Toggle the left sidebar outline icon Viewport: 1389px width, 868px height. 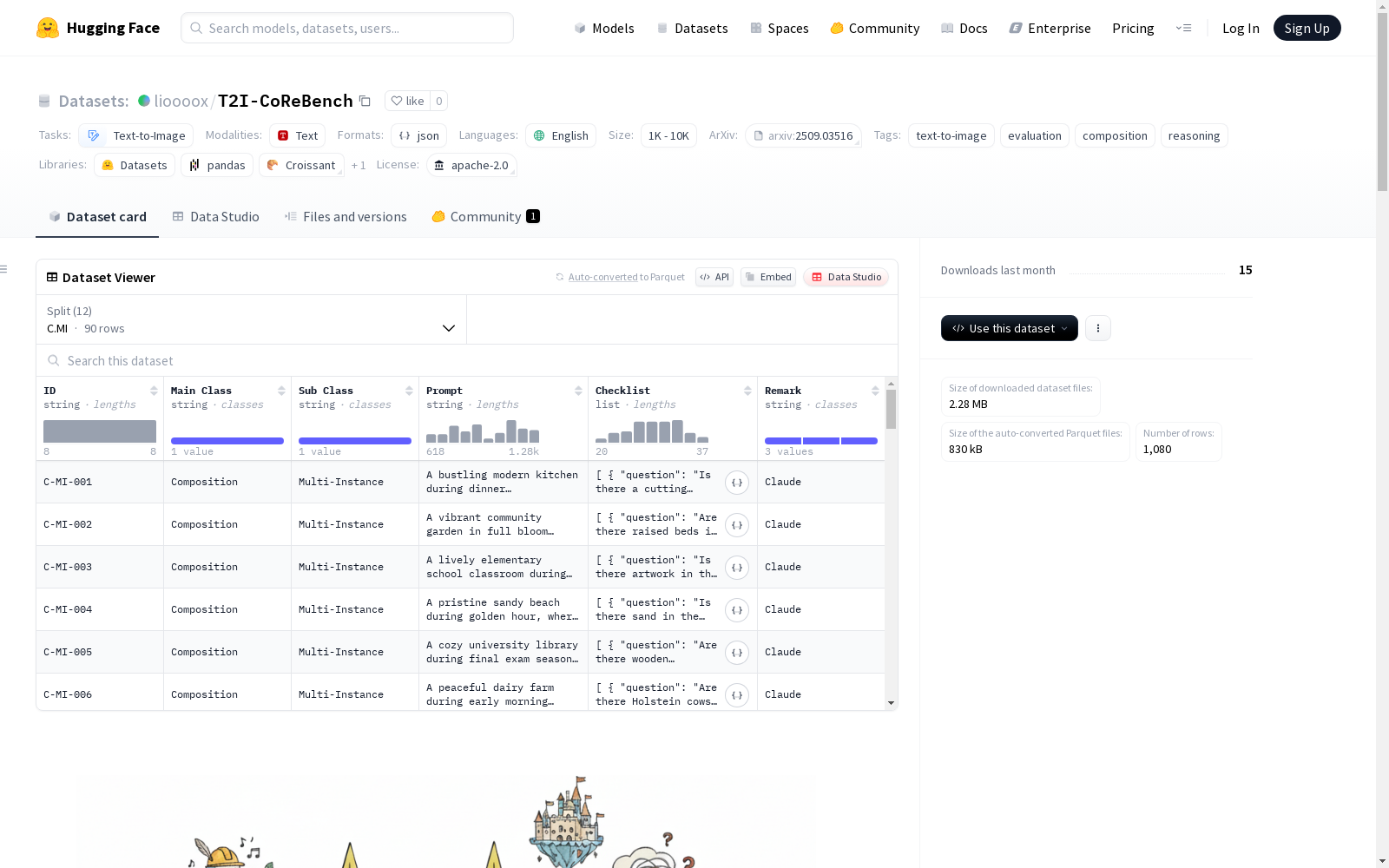click(4, 269)
